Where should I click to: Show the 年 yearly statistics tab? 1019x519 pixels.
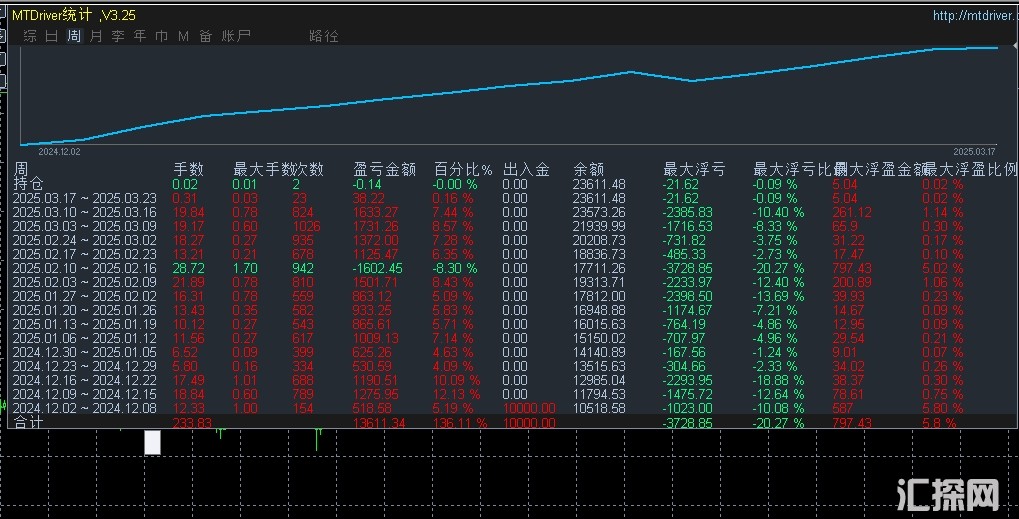(140, 36)
